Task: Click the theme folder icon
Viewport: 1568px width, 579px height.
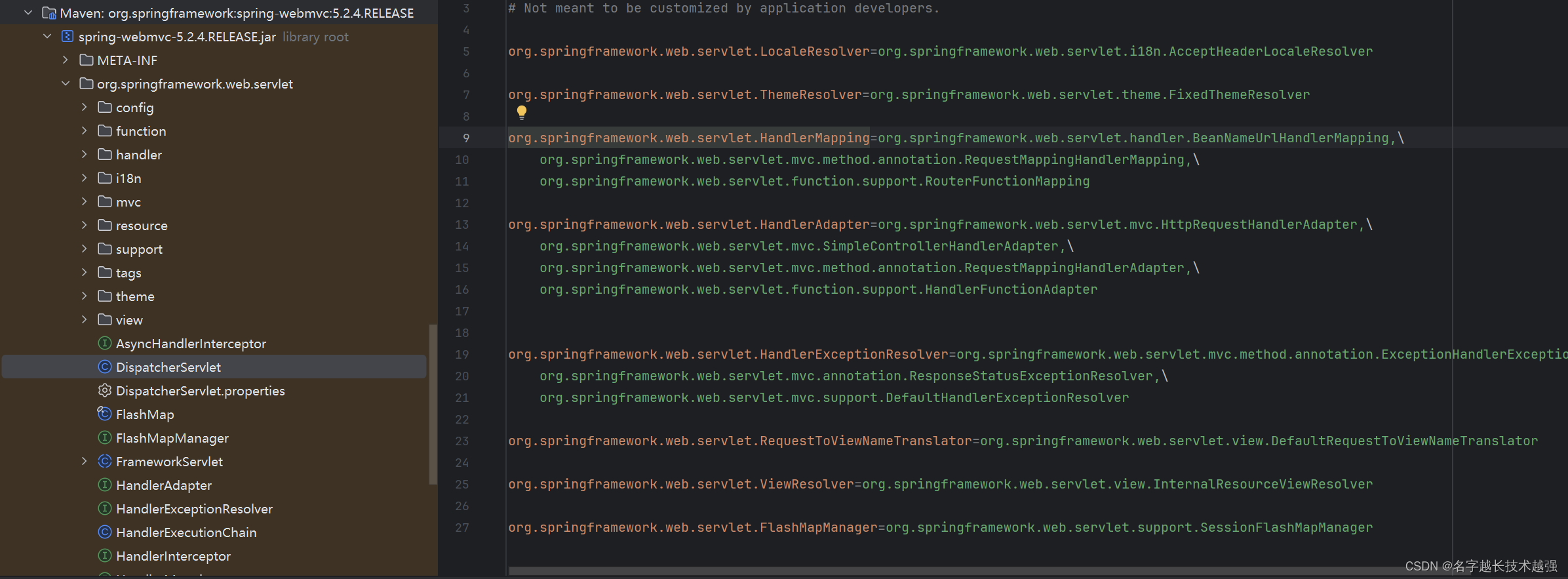Action: pos(105,296)
